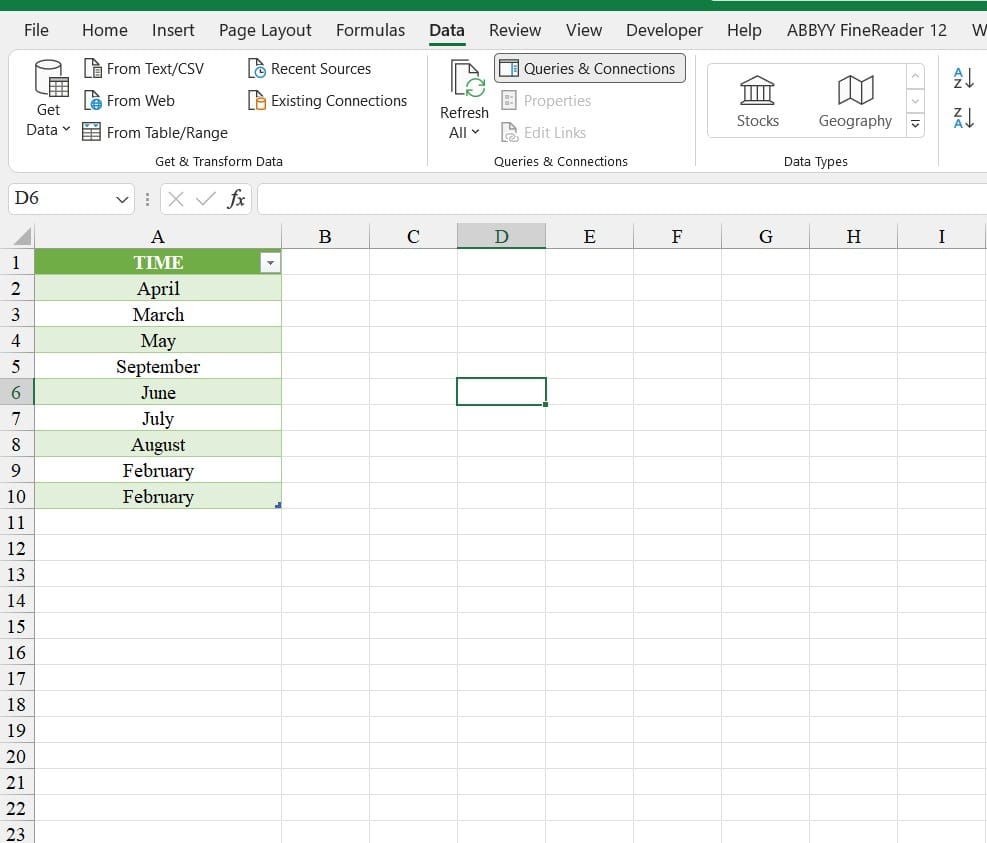Open the TIME column filter dropdown
The image size is (987, 843).
pos(270,262)
